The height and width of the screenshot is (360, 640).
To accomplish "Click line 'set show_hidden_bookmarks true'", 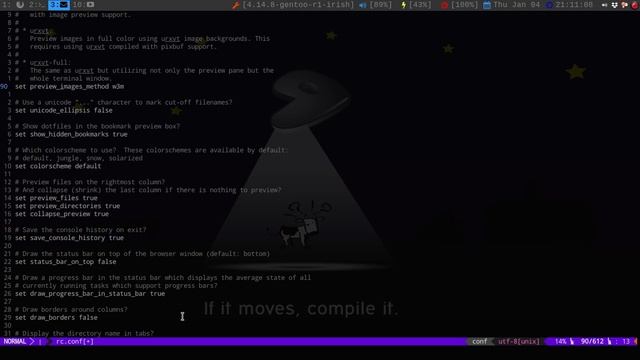I will pyautogui.click(x=71, y=134).
